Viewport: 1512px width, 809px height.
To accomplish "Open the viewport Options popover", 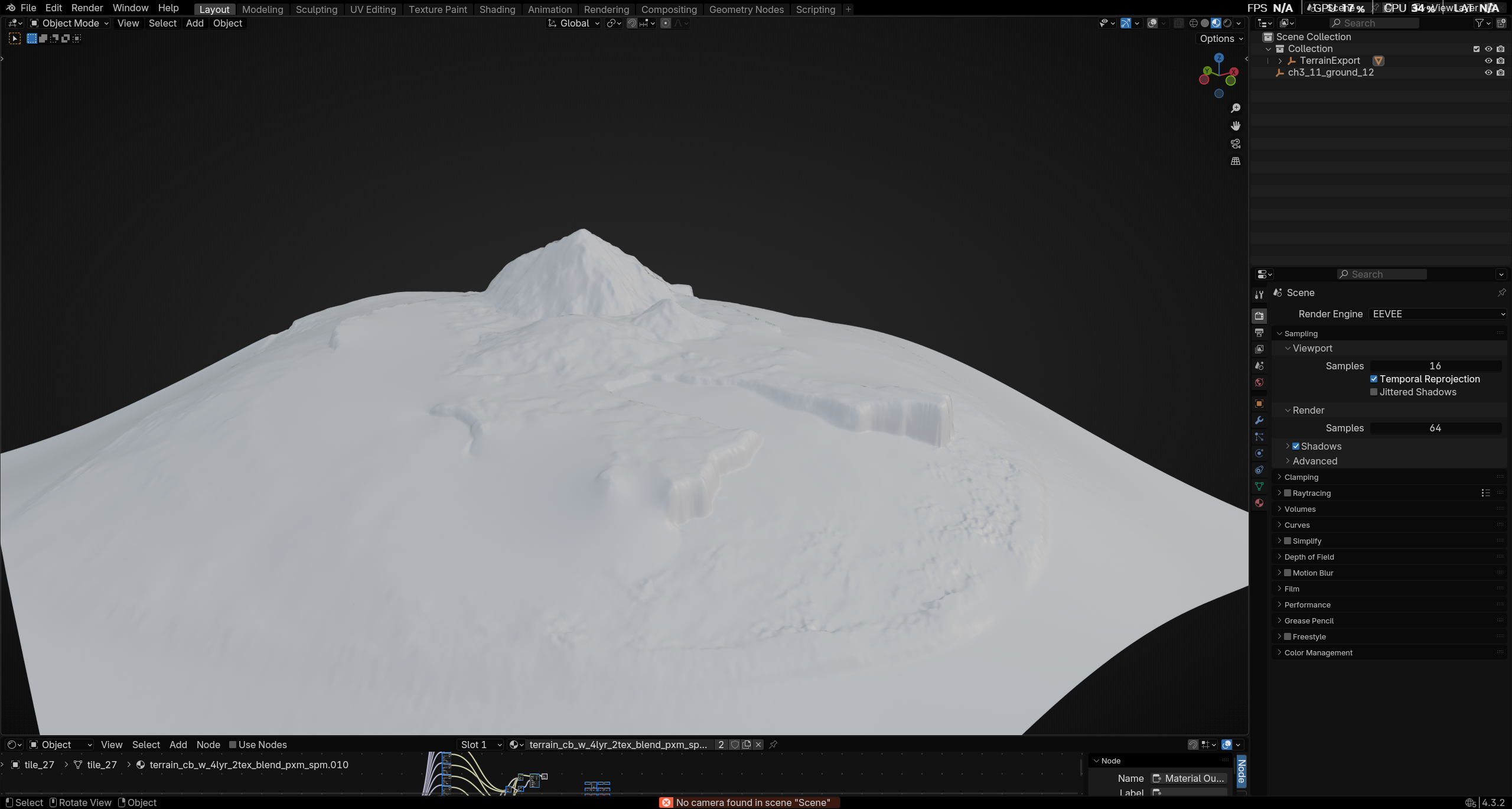I will [1221, 38].
